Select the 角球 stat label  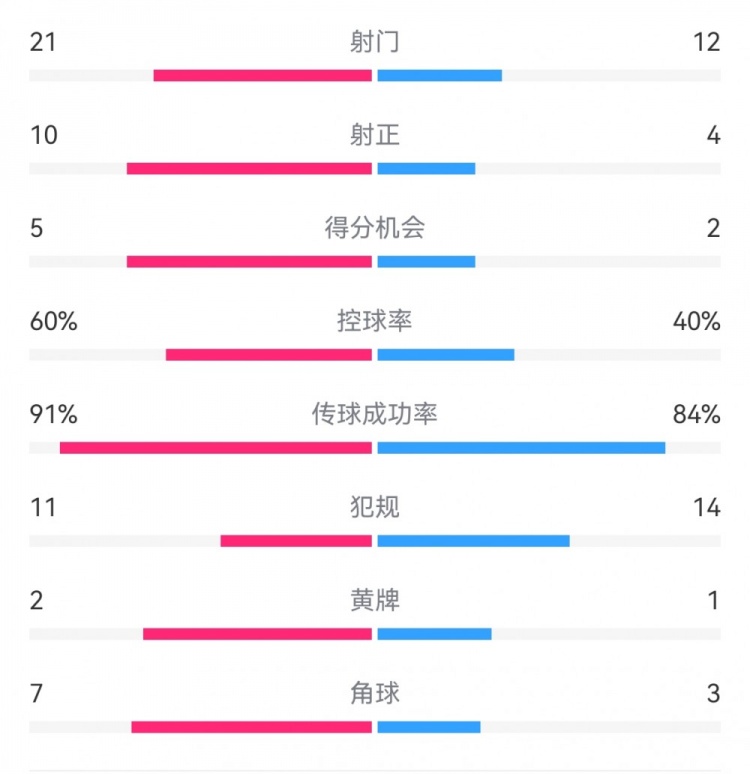[375, 693]
